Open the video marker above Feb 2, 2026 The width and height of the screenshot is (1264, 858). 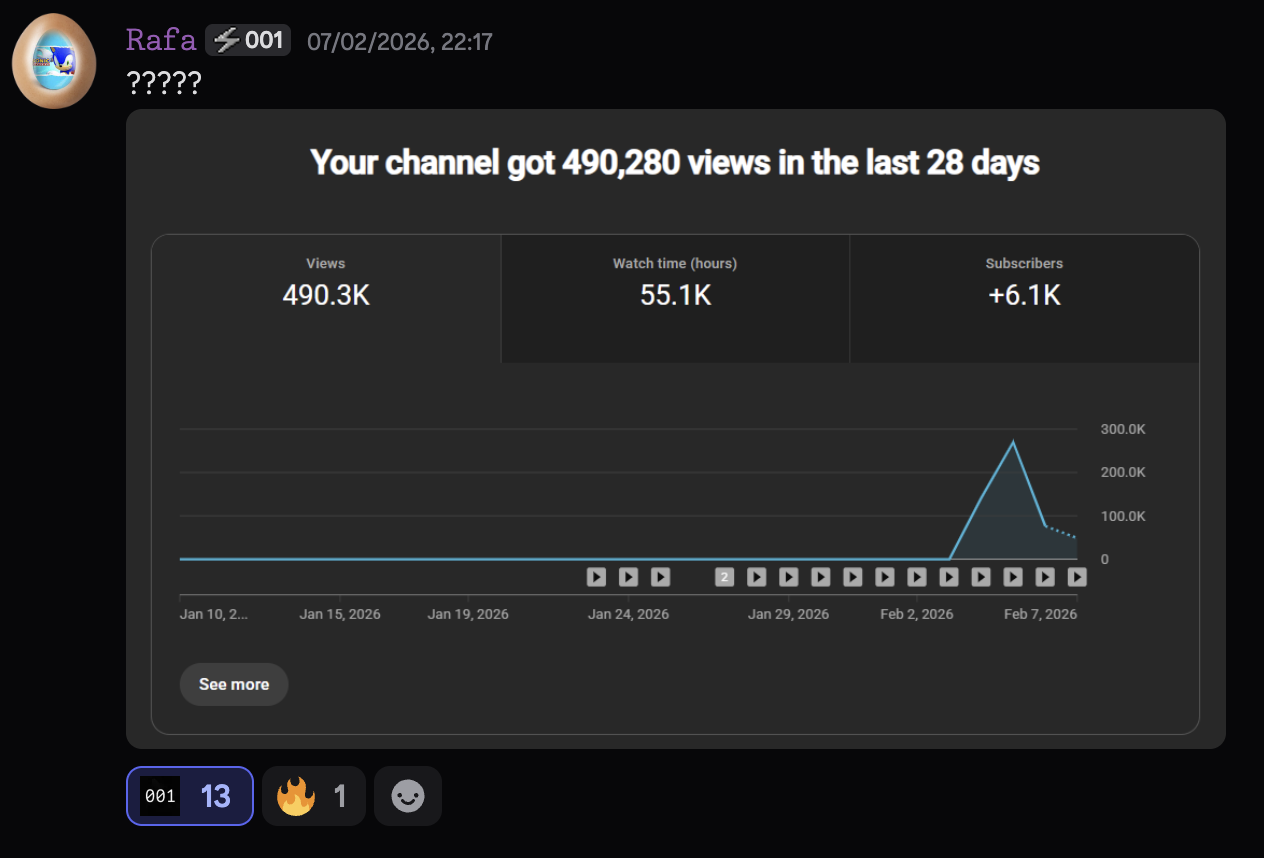pos(917,577)
